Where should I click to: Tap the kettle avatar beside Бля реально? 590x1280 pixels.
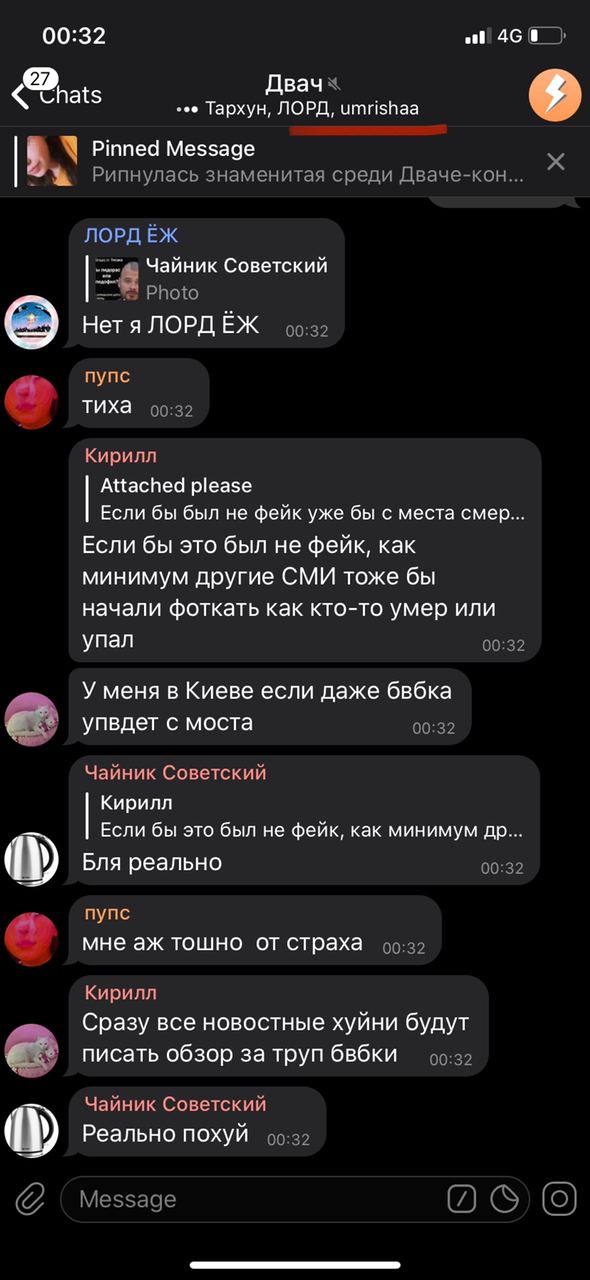pos(31,859)
